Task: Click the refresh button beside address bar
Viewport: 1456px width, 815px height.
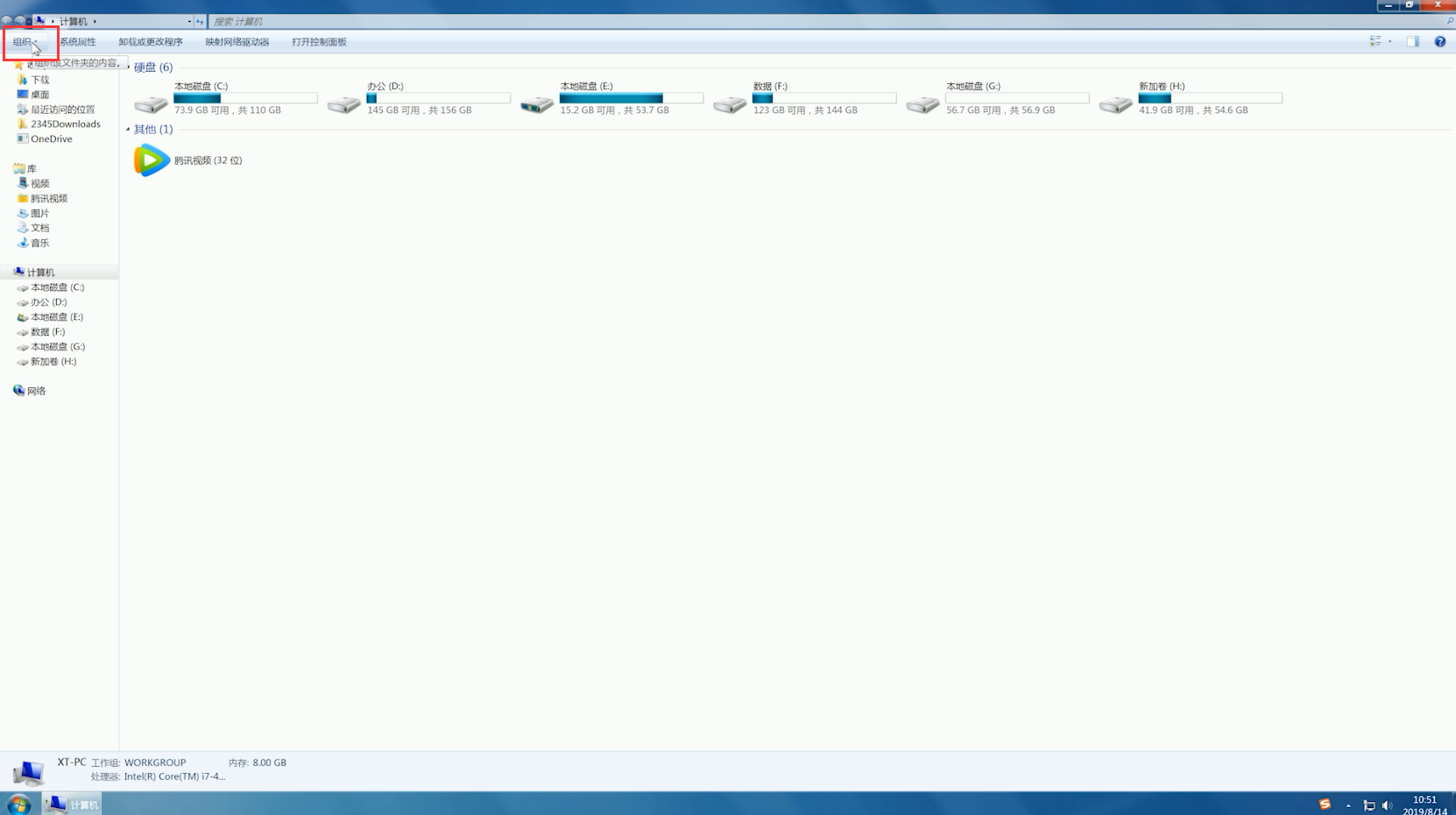Action: point(200,21)
